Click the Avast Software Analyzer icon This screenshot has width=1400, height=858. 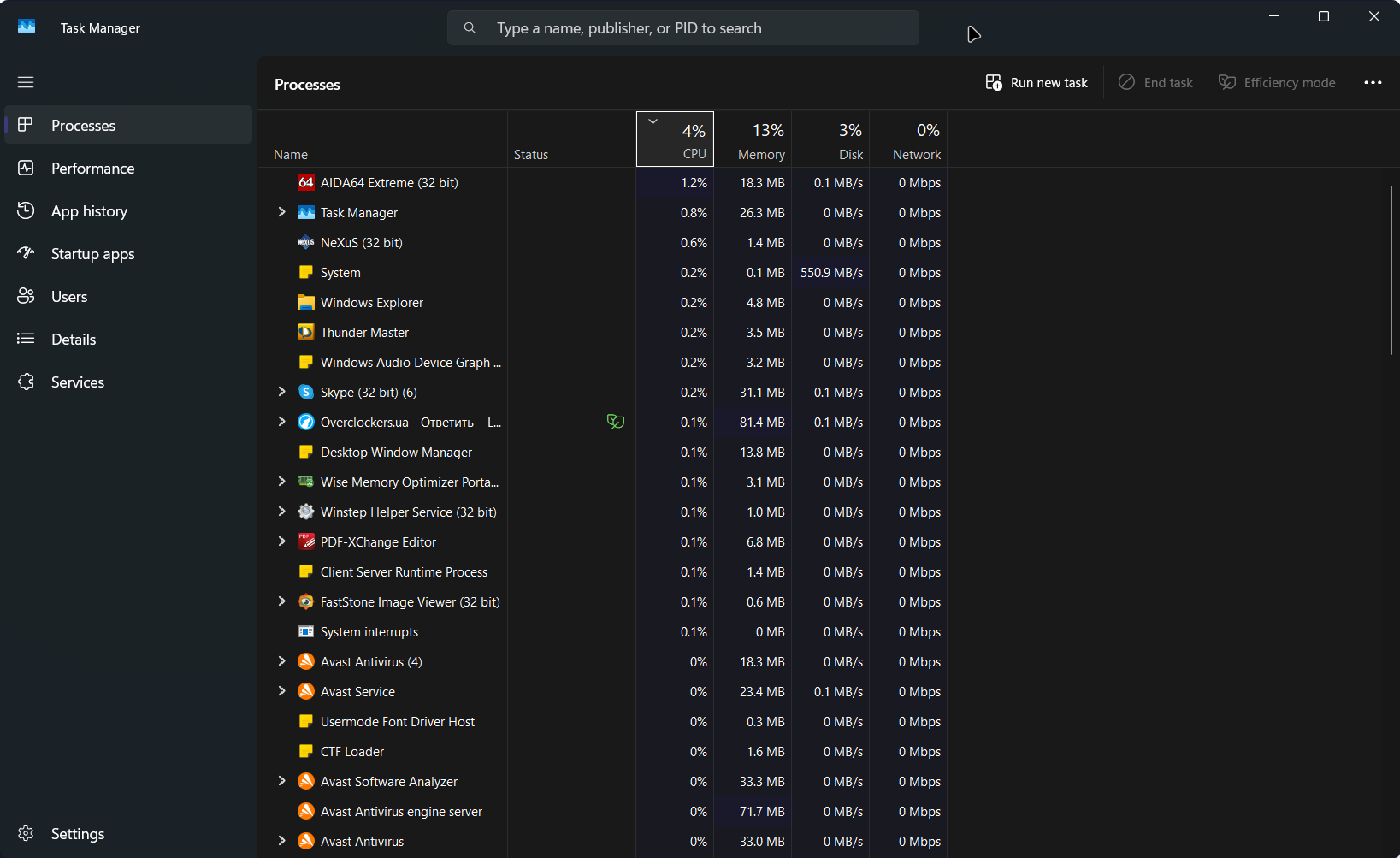(x=305, y=781)
